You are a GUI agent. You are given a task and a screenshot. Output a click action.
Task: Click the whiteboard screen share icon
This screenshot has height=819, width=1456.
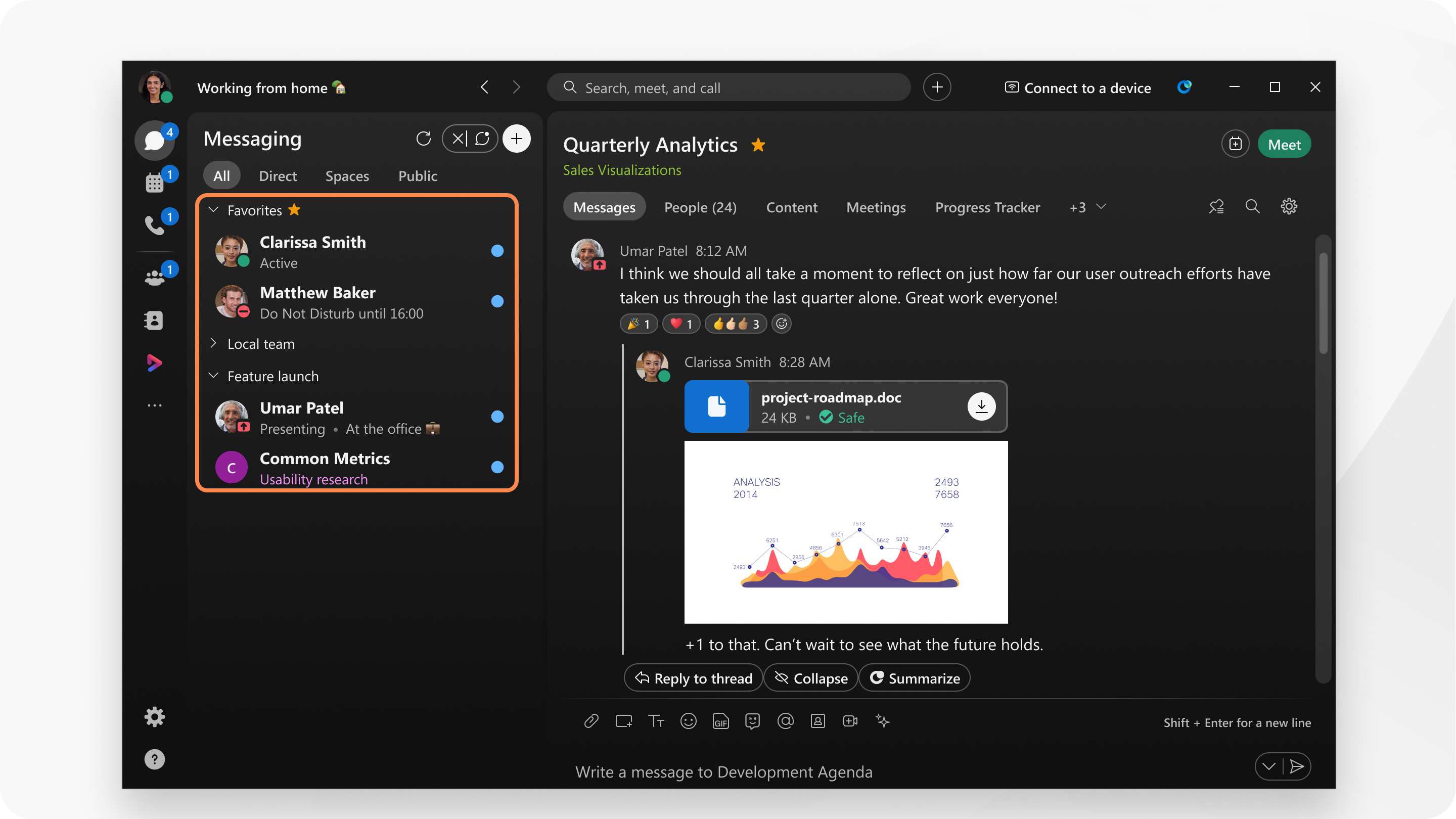[x=623, y=721]
